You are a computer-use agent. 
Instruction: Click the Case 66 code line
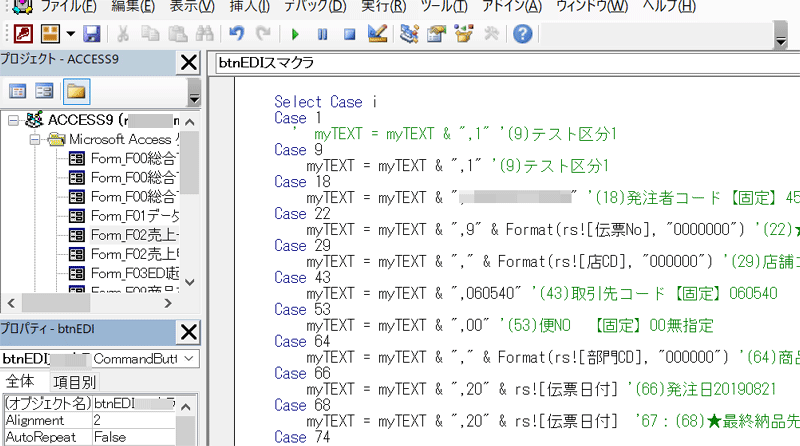click(x=302, y=374)
